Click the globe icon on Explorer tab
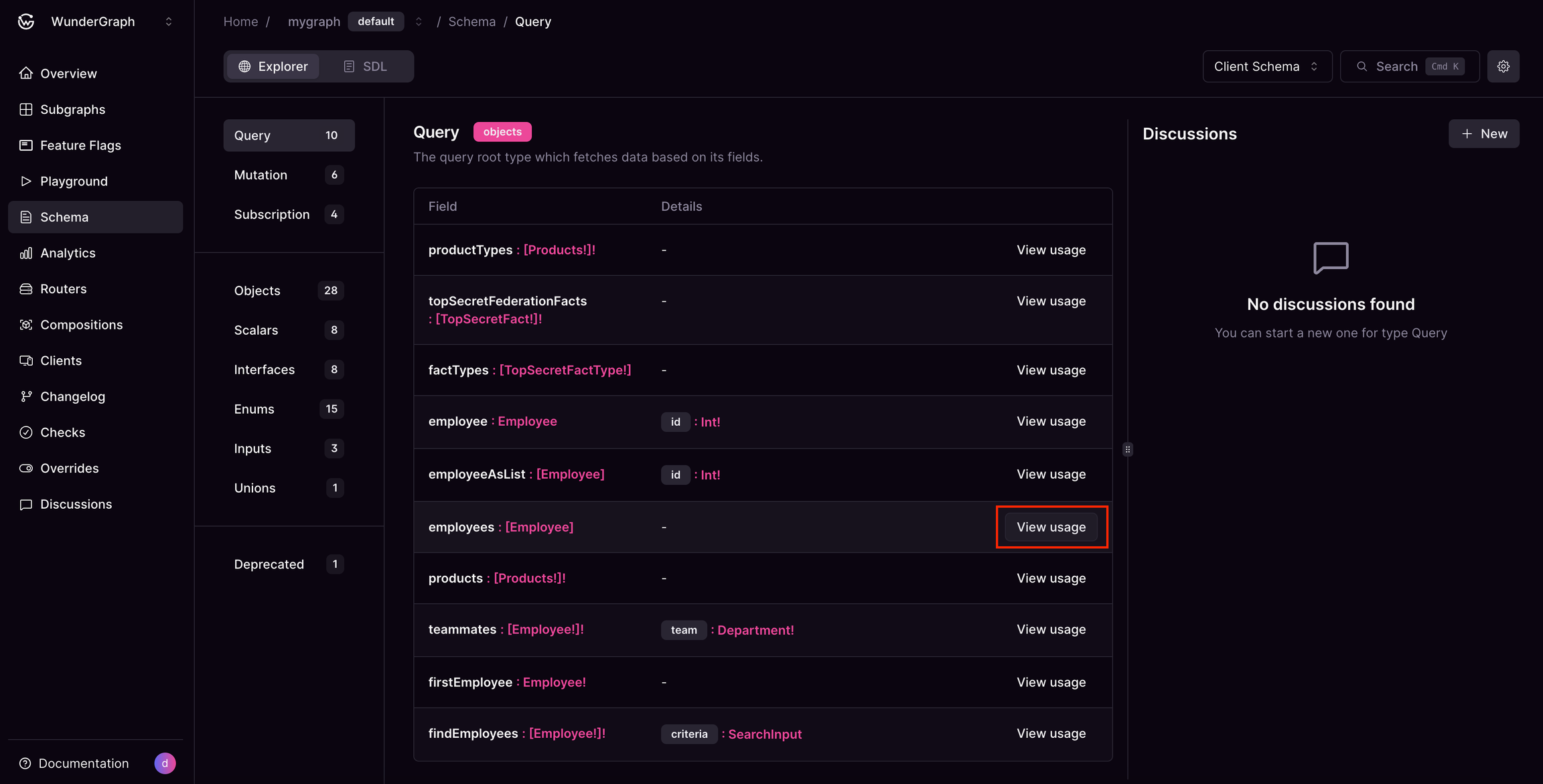Screen dimensions: 1543x784 (x=244, y=66)
